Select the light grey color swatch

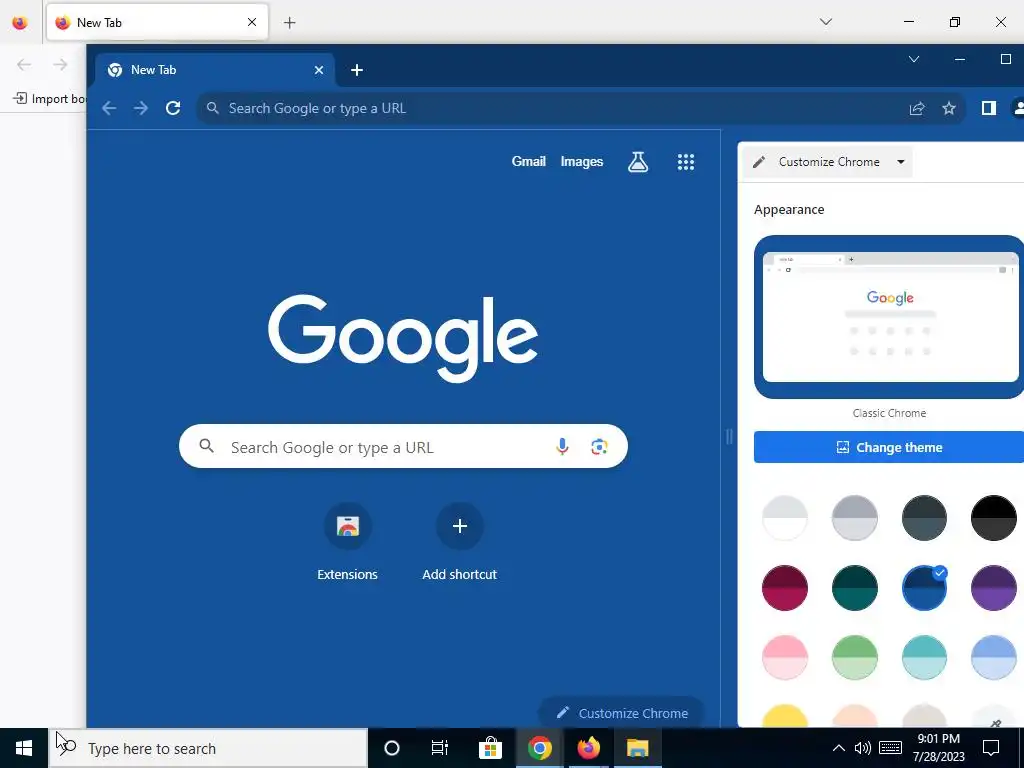[855, 518]
